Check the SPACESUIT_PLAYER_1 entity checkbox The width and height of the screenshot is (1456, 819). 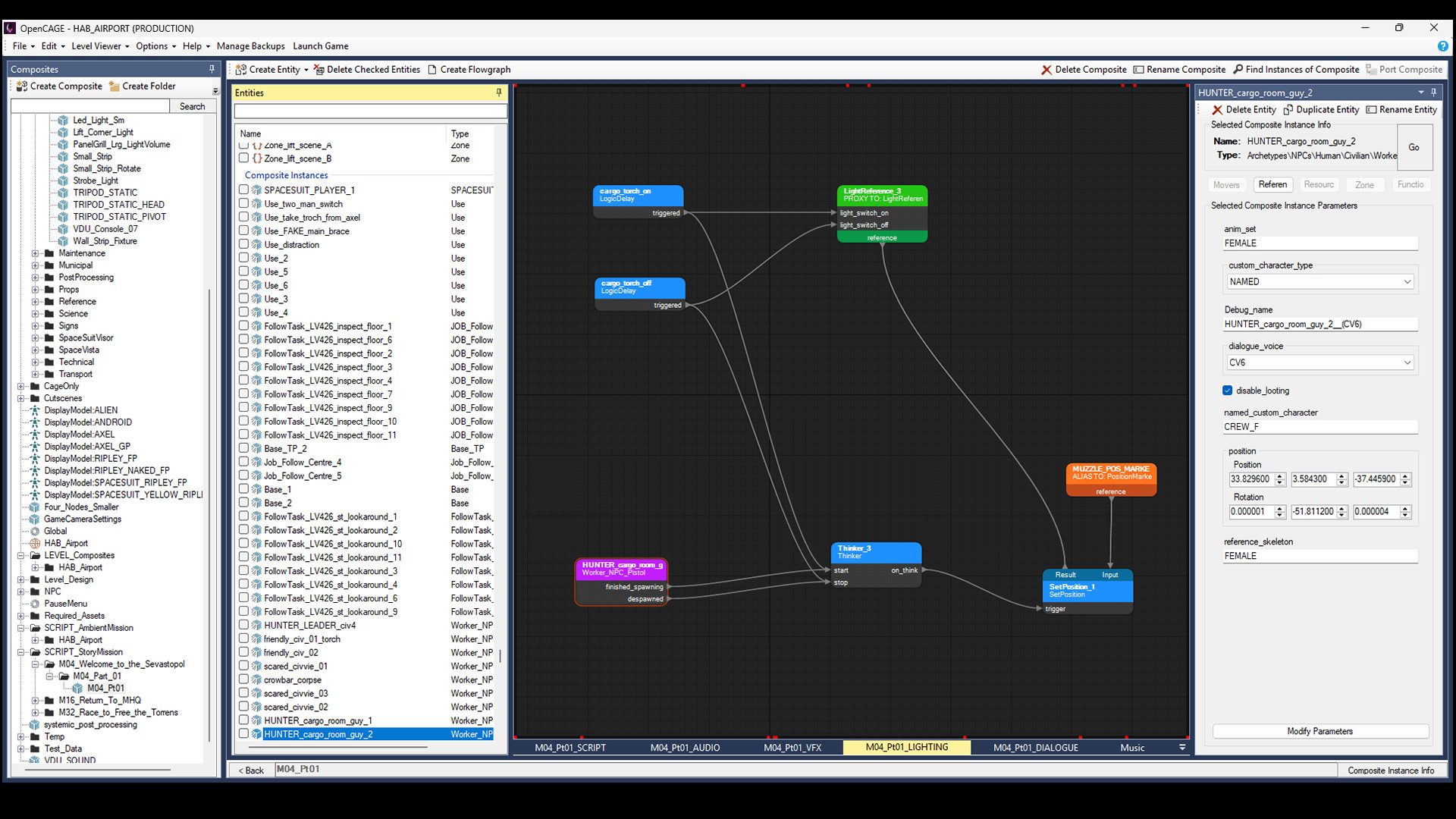[243, 190]
